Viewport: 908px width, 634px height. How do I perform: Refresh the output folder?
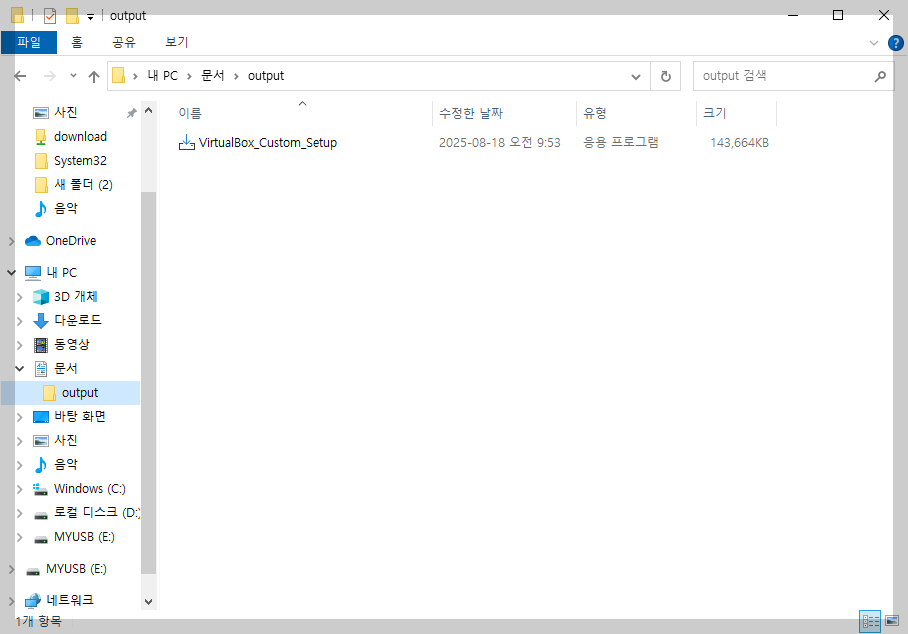[665, 76]
